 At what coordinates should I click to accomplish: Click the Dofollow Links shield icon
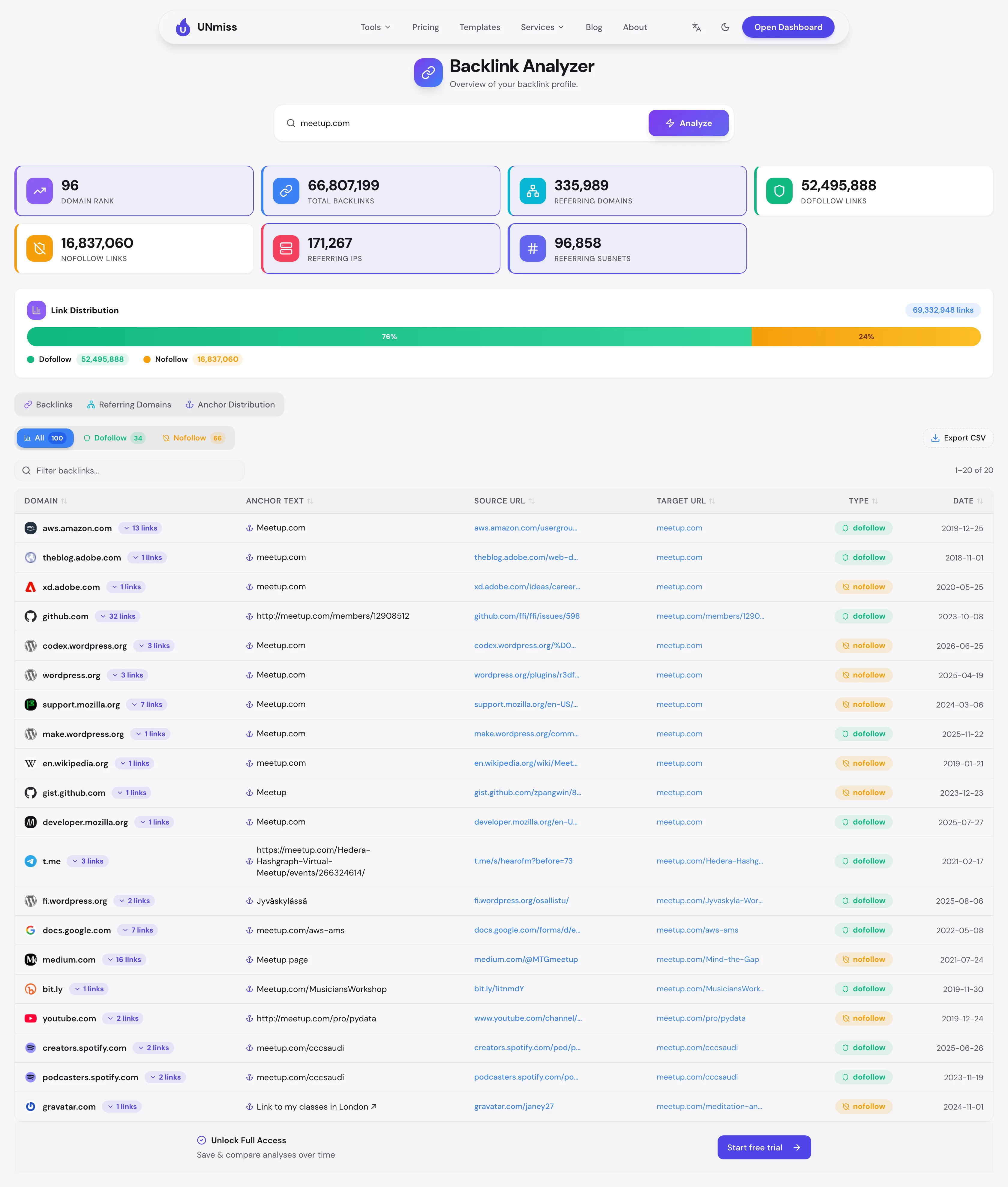pyautogui.click(x=779, y=191)
